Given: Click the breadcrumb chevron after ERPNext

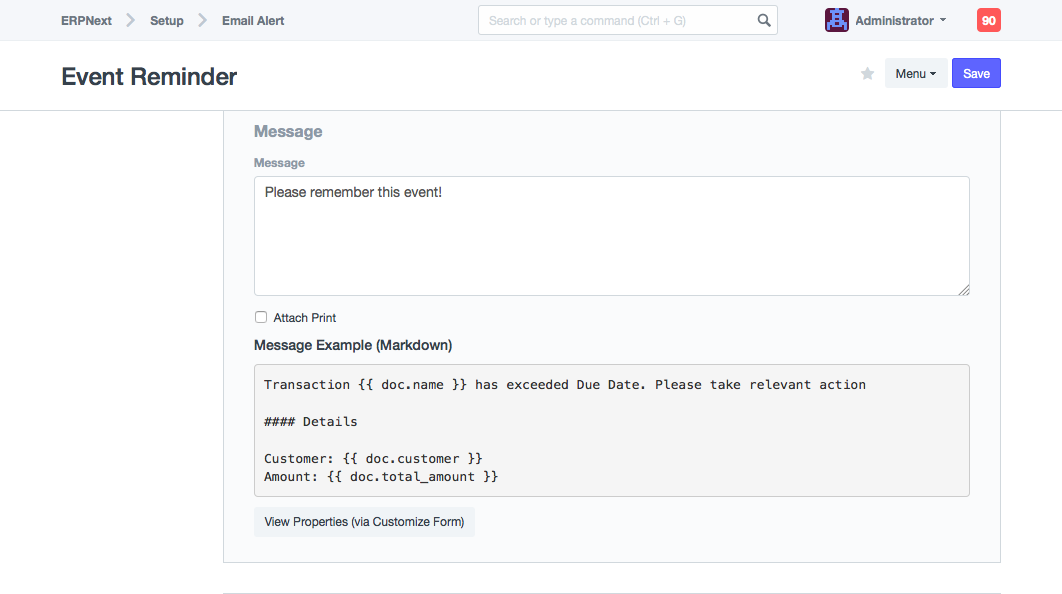Looking at the screenshot, I should [x=130, y=20].
